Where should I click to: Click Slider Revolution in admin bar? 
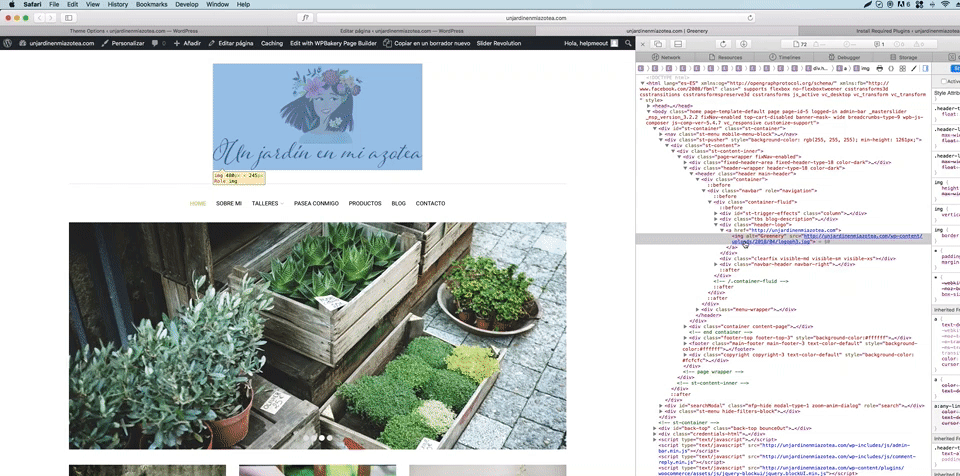498,43
